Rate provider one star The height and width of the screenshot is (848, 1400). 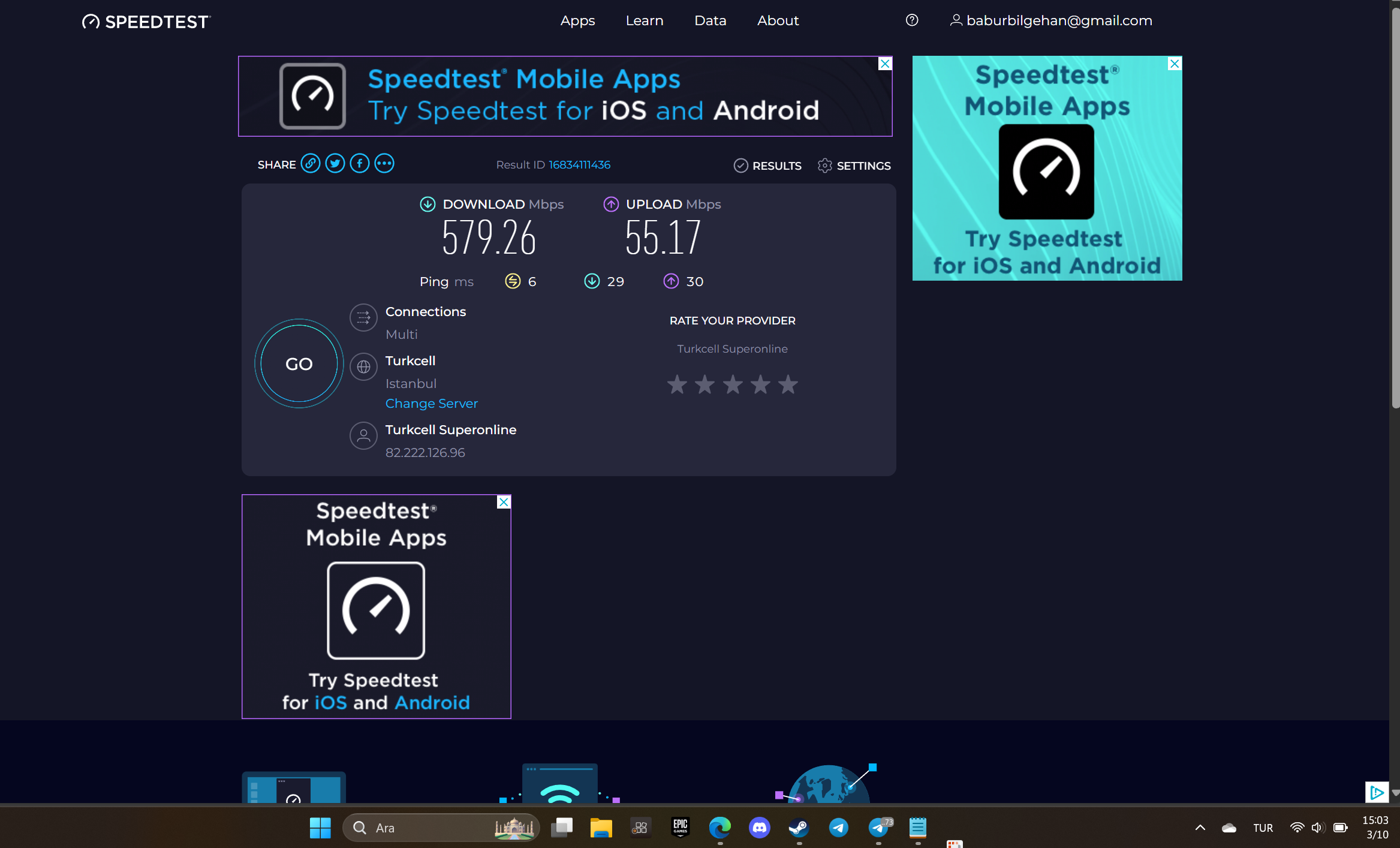[677, 384]
